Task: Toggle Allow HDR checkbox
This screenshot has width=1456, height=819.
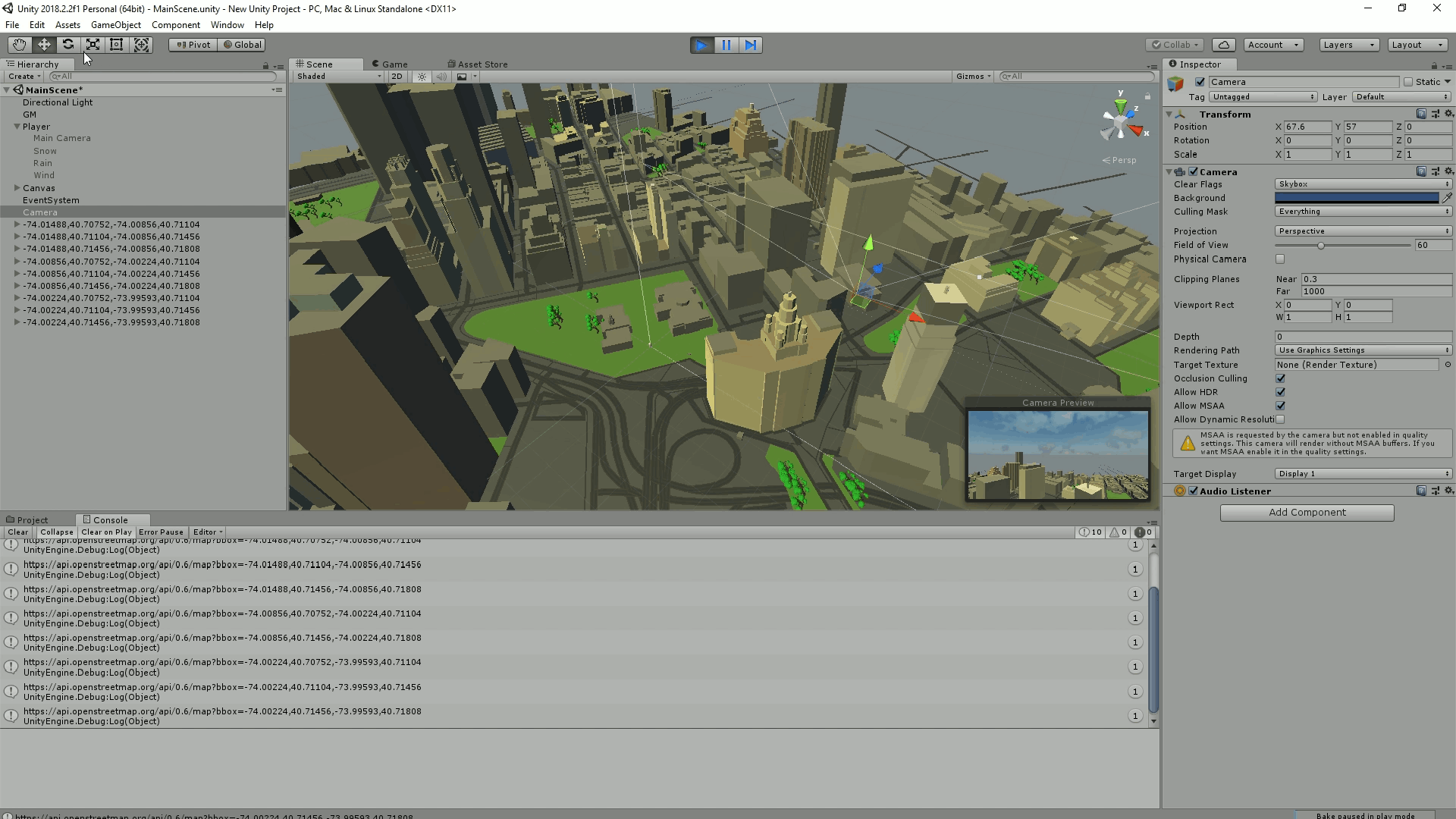Action: 1280,392
